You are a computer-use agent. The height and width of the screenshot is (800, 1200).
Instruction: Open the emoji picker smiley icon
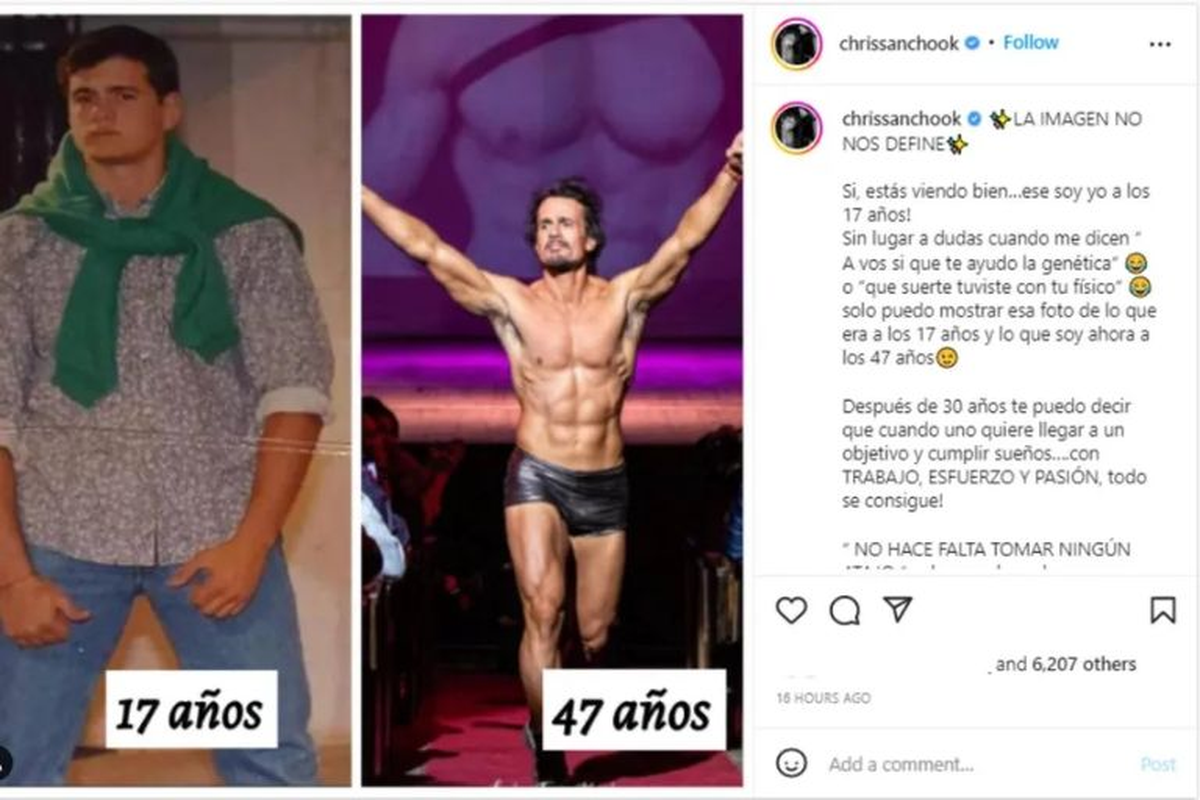(791, 763)
